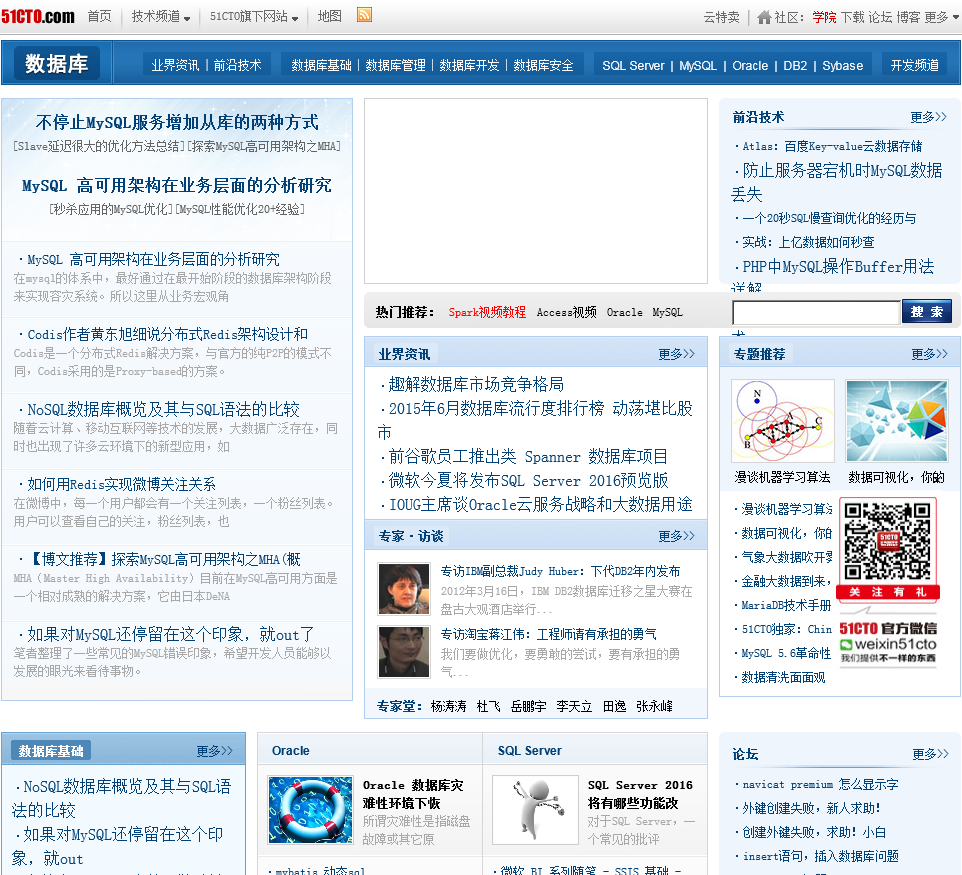Open Spark视频教程 hot recommendation
The width and height of the screenshot is (962, 875).
(x=487, y=312)
